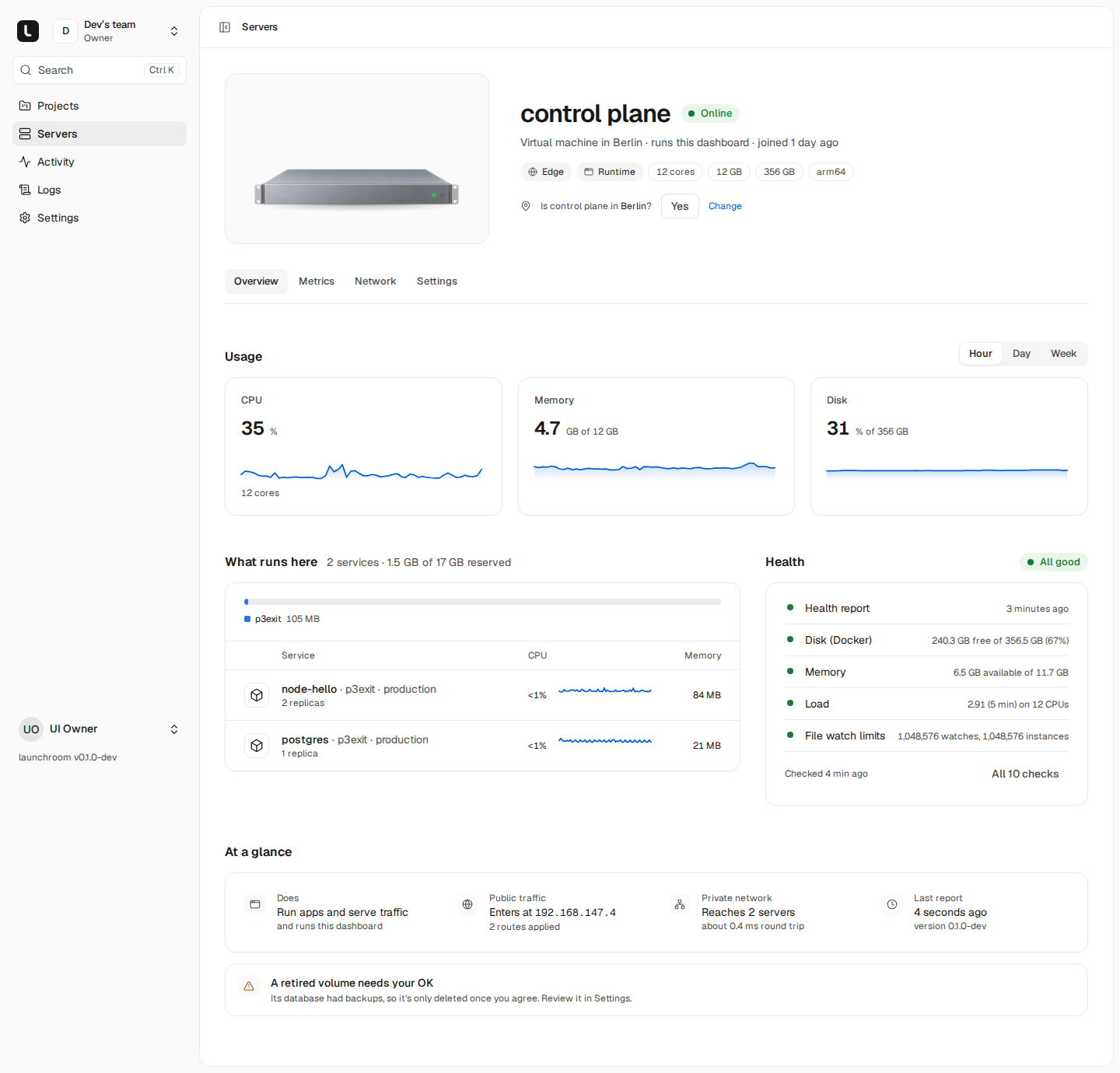Switch usage range to Week
The image size is (1120, 1073).
click(x=1063, y=354)
